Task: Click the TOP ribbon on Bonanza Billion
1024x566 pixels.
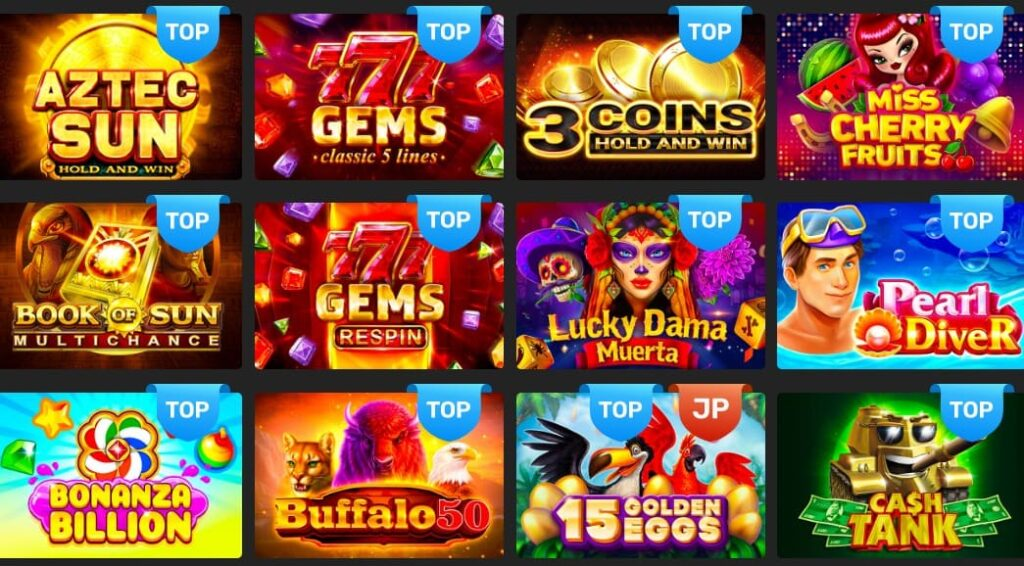Action: [x=187, y=411]
